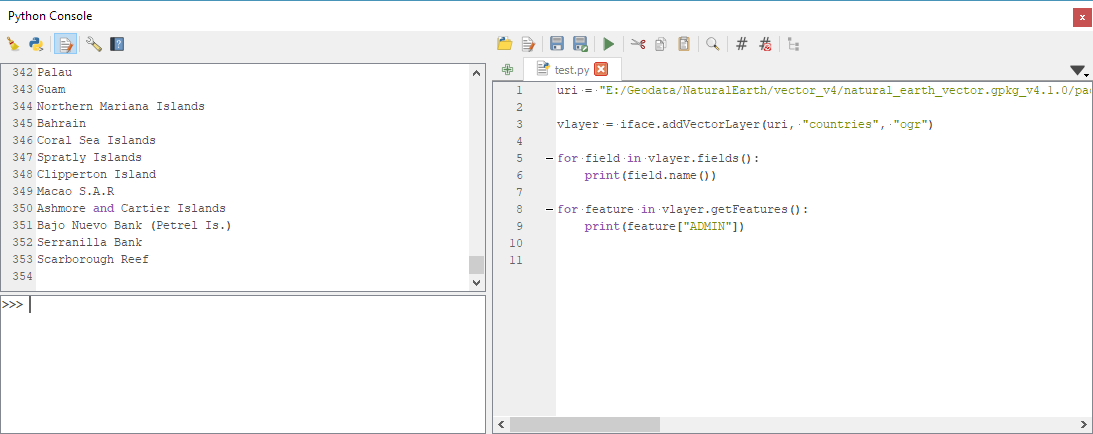Open script in external editor

point(528,45)
